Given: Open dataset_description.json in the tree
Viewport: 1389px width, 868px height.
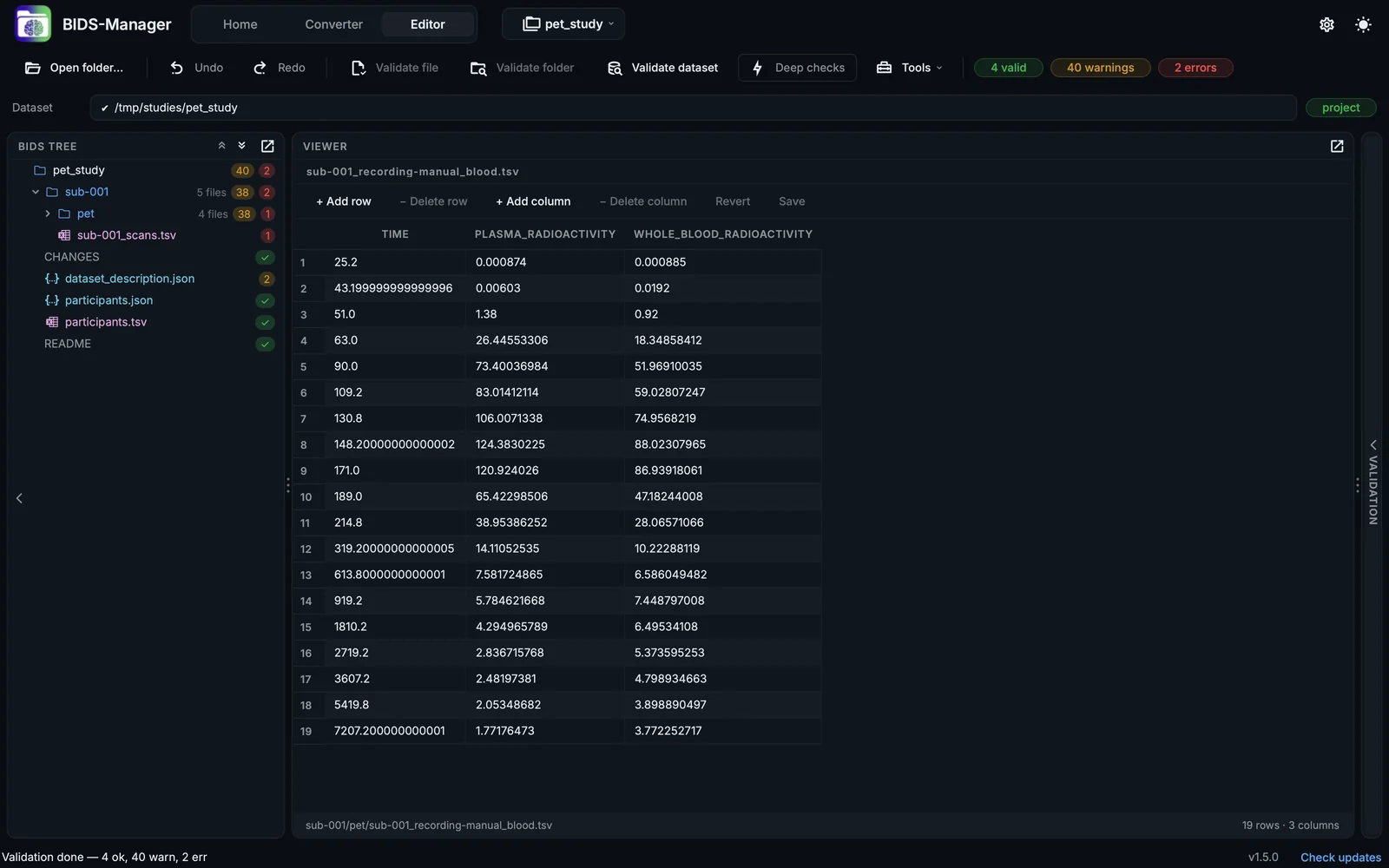Looking at the screenshot, I should 129,279.
